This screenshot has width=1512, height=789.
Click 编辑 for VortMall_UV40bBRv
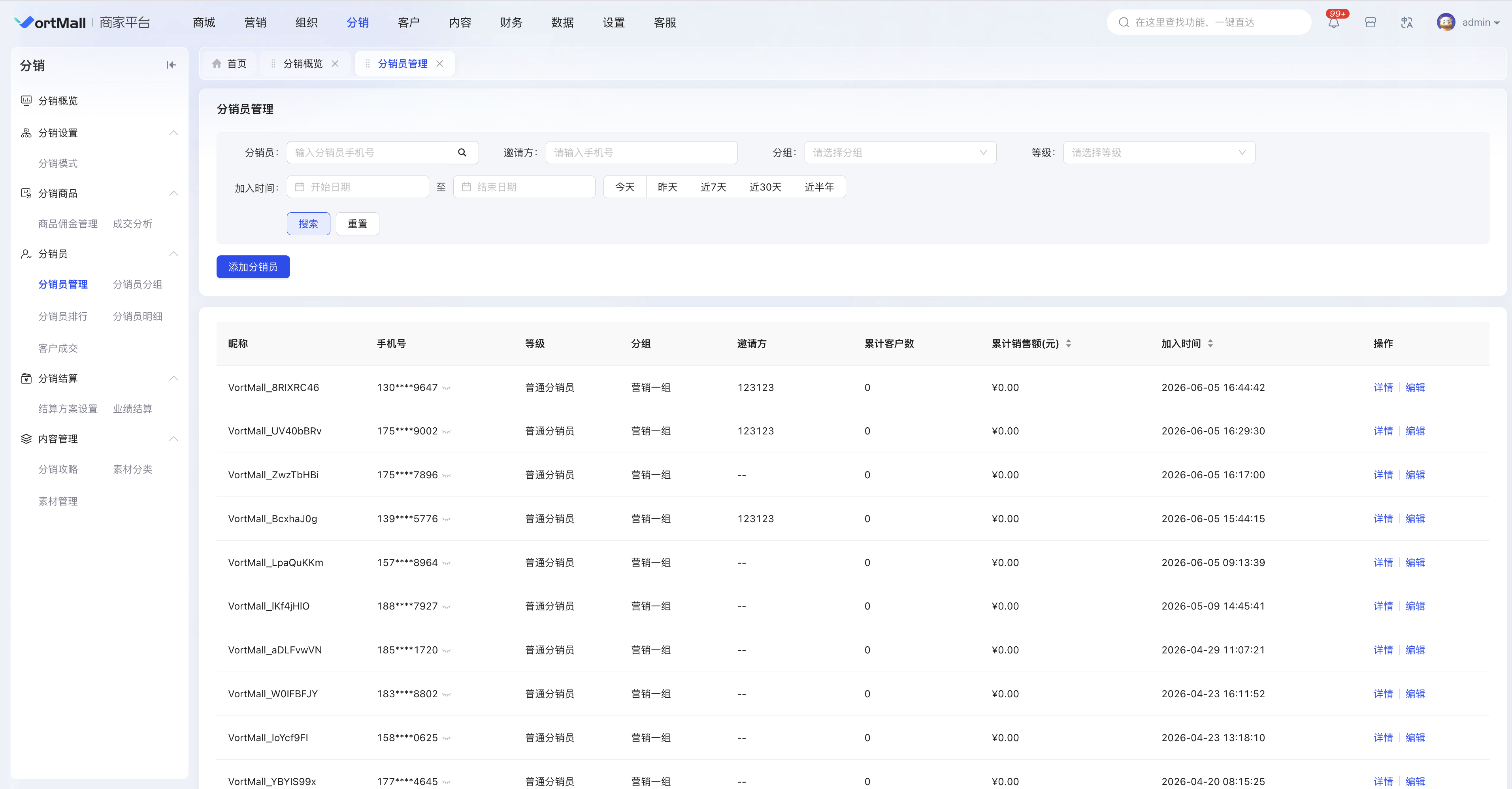point(1415,431)
